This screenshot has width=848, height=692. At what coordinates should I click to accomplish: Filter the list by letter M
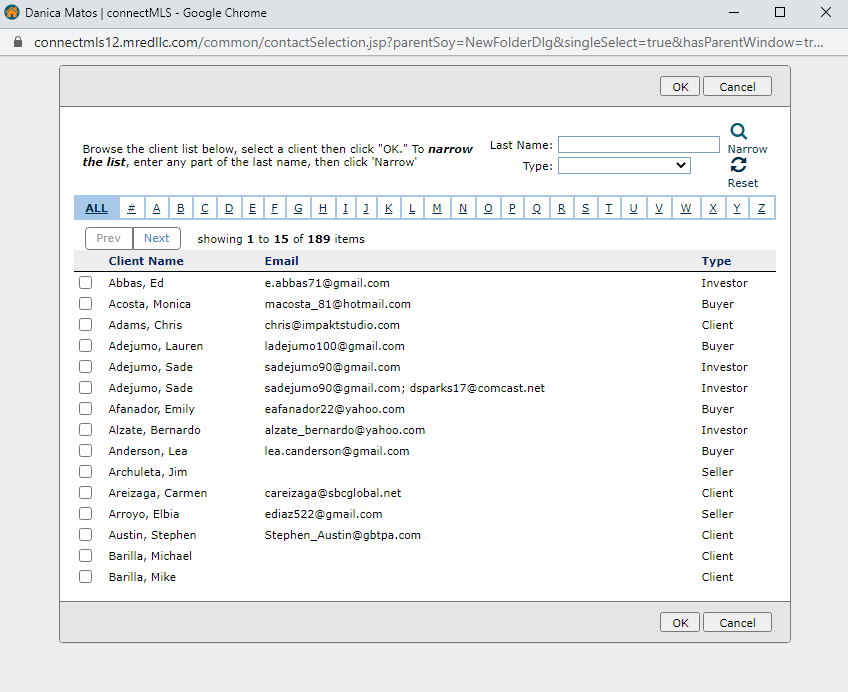tap(437, 208)
